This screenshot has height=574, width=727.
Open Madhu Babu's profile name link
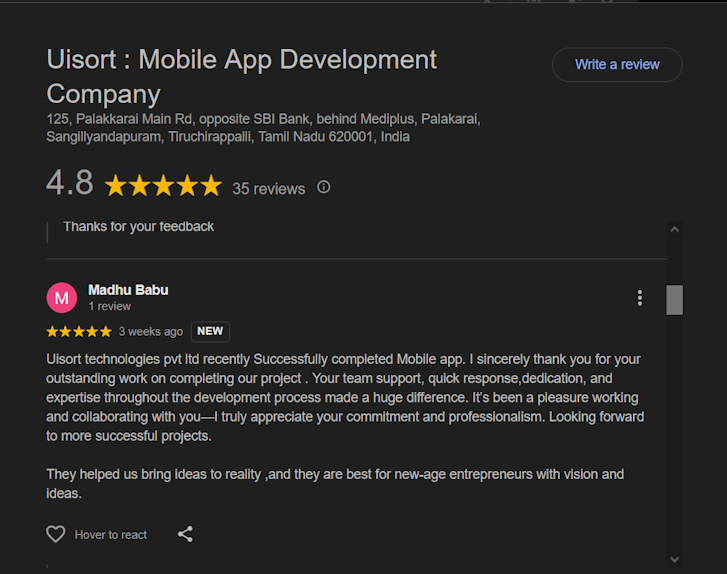[x=128, y=290]
